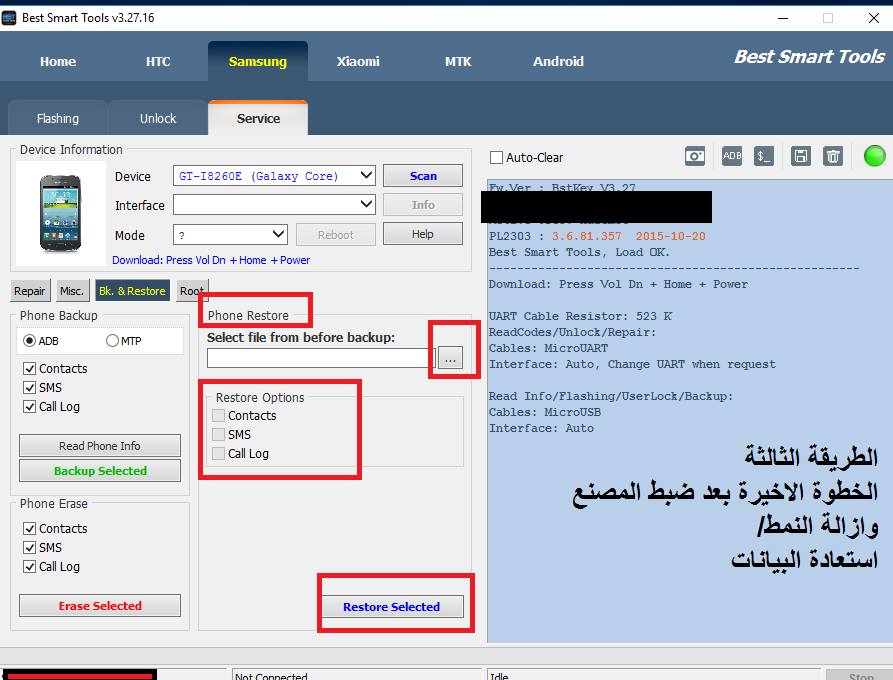Screen dimensions: 893x680
Task: Switch to the HTC tab
Action: [x=158, y=62]
